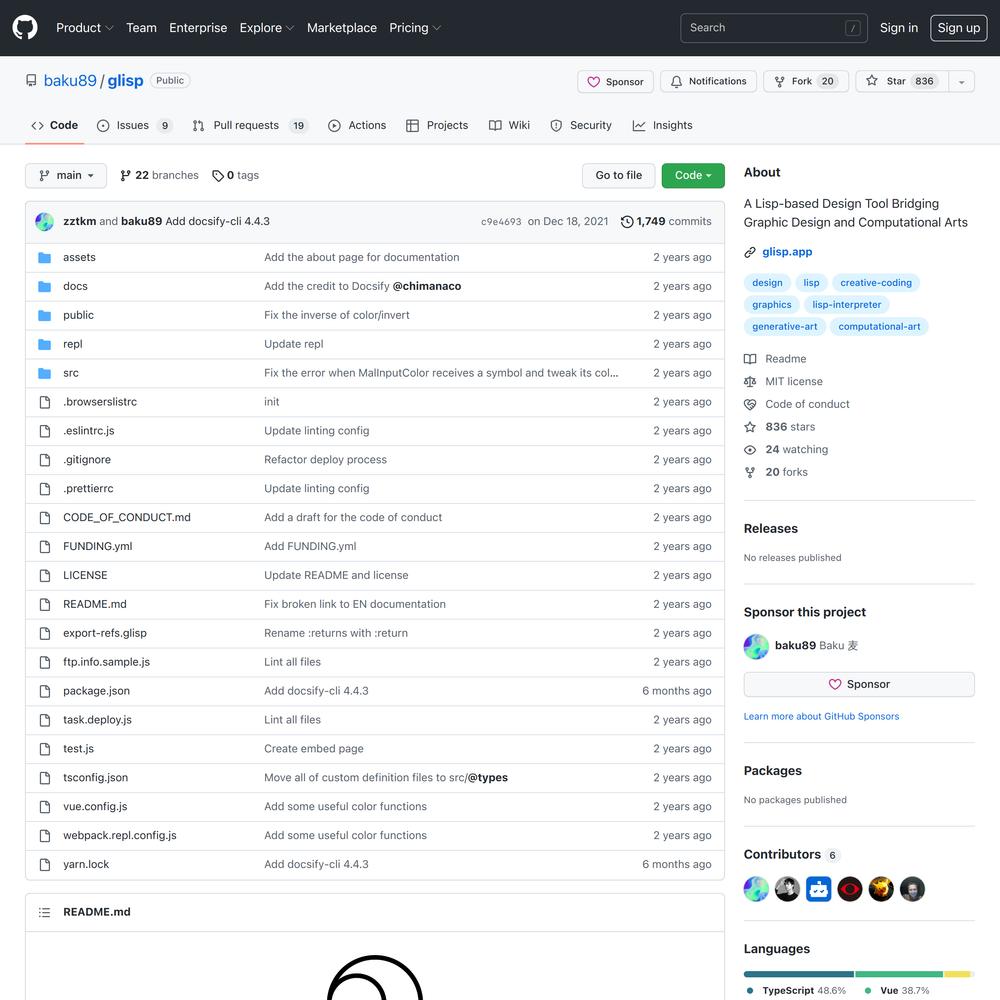Open the README.md file row
1000x1000 pixels.
[x=94, y=604]
